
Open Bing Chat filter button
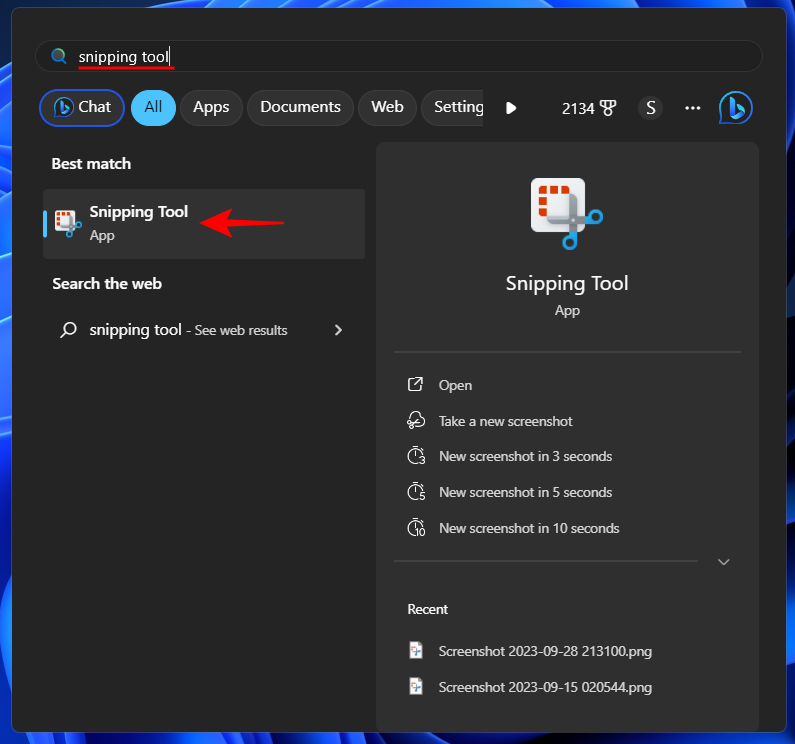click(x=82, y=108)
